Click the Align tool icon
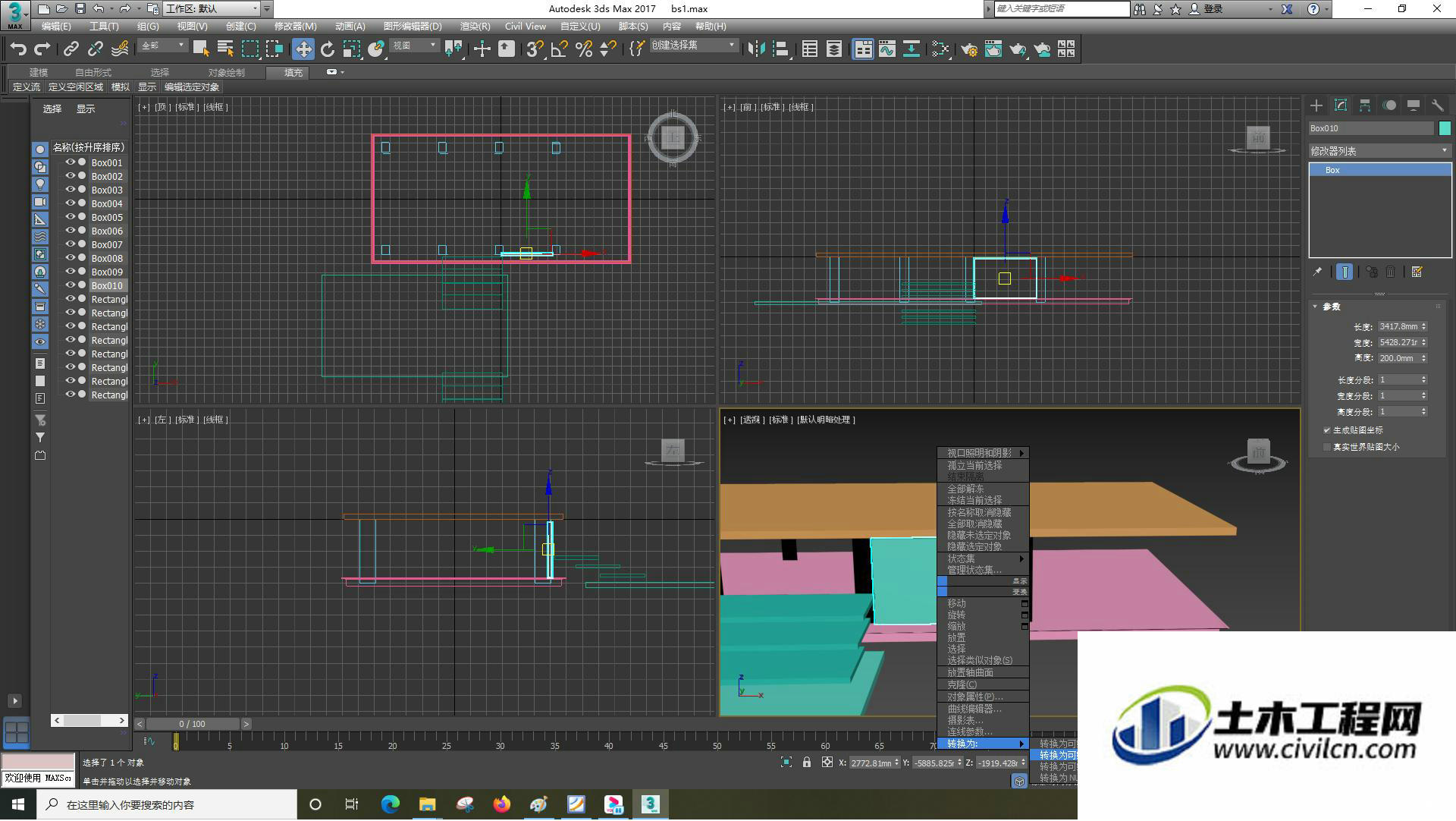The height and width of the screenshot is (821, 1456). 780,49
